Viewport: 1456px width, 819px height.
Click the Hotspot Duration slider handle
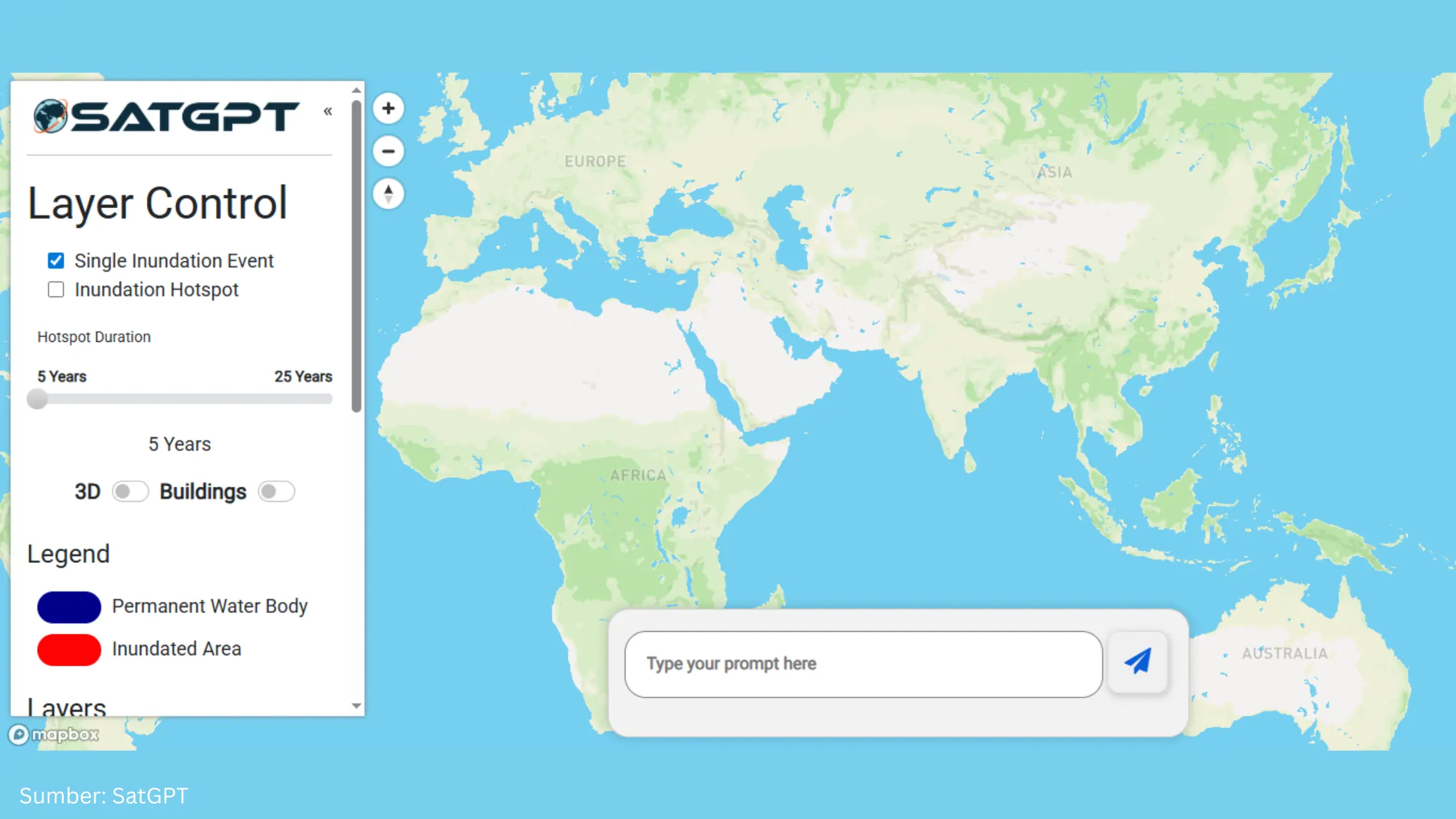38,398
